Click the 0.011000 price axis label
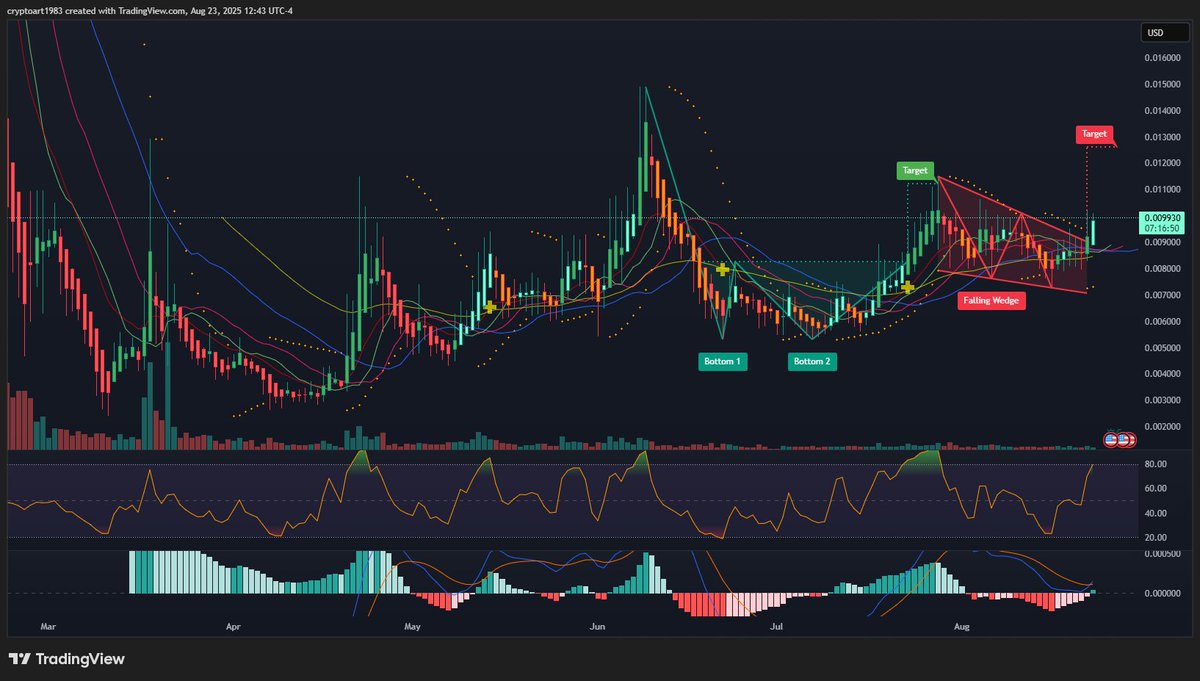This screenshot has width=1200, height=681. click(x=1163, y=189)
